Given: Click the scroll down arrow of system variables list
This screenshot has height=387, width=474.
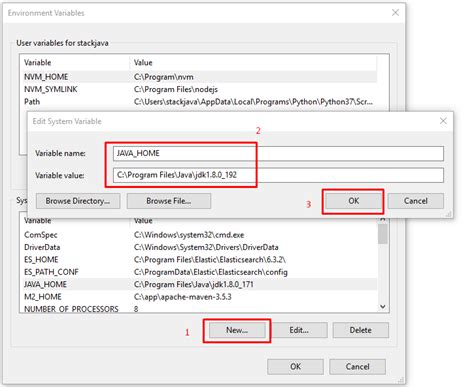Looking at the screenshot, I should pos(383,307).
